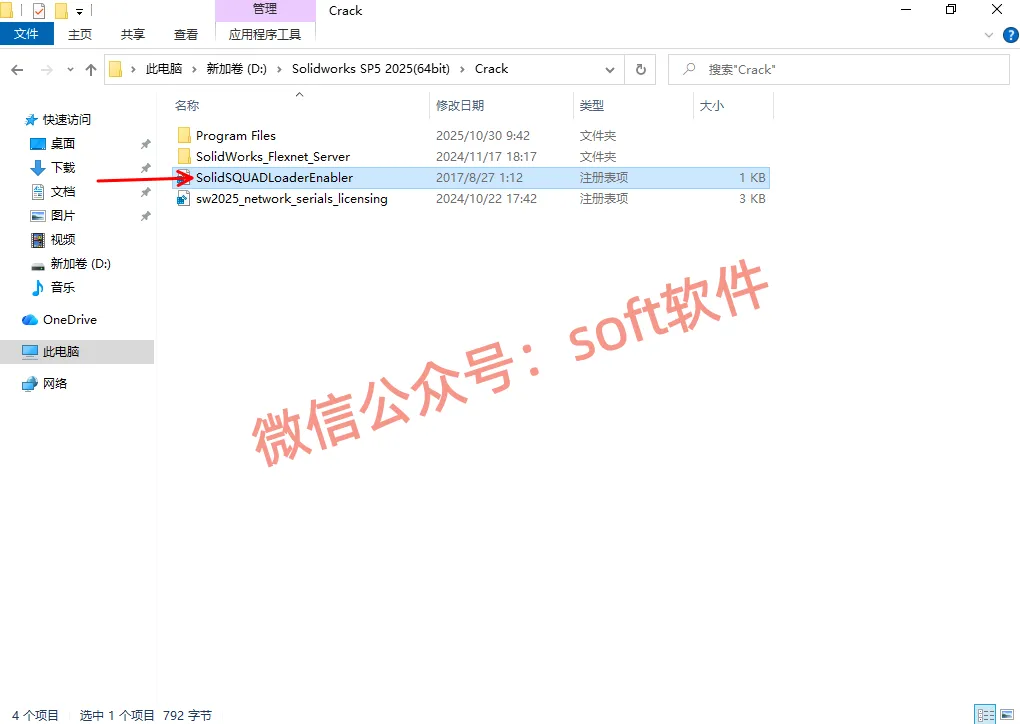Viewport: 1020px width, 724px height.
Task: Open the address bar history dropdown
Action: tap(610, 70)
